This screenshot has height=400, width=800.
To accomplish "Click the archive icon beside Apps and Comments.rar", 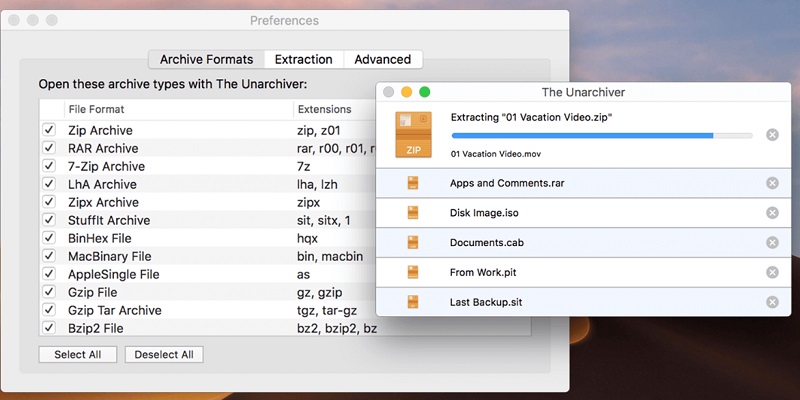I will 413,183.
